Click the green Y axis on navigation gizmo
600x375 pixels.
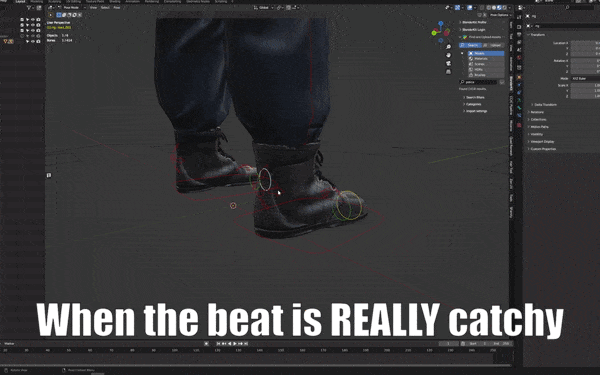[x=434, y=33]
